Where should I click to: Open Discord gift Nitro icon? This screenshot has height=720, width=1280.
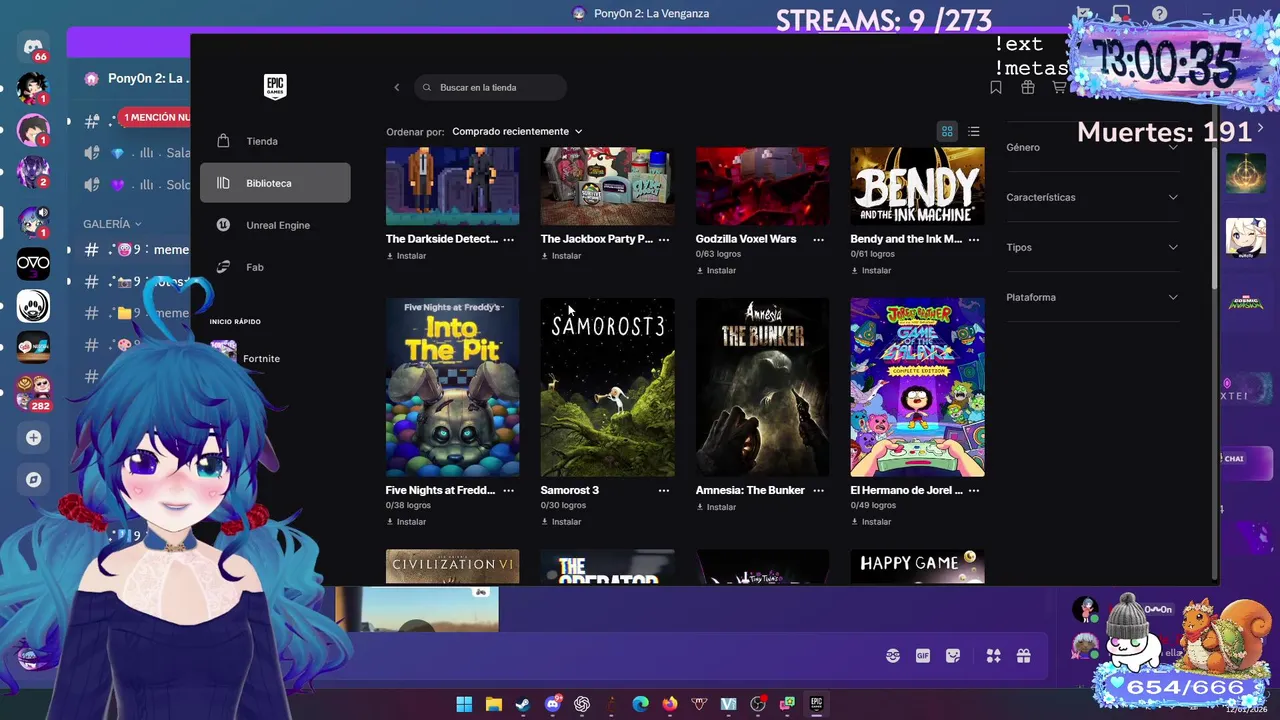(1023, 656)
